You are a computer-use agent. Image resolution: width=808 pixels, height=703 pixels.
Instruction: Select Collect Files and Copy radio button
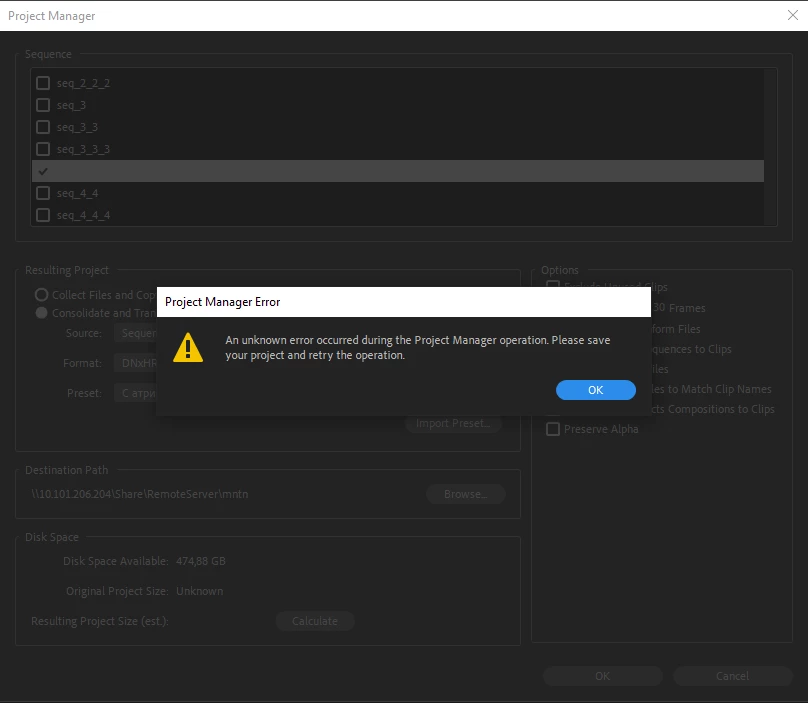[41, 295]
